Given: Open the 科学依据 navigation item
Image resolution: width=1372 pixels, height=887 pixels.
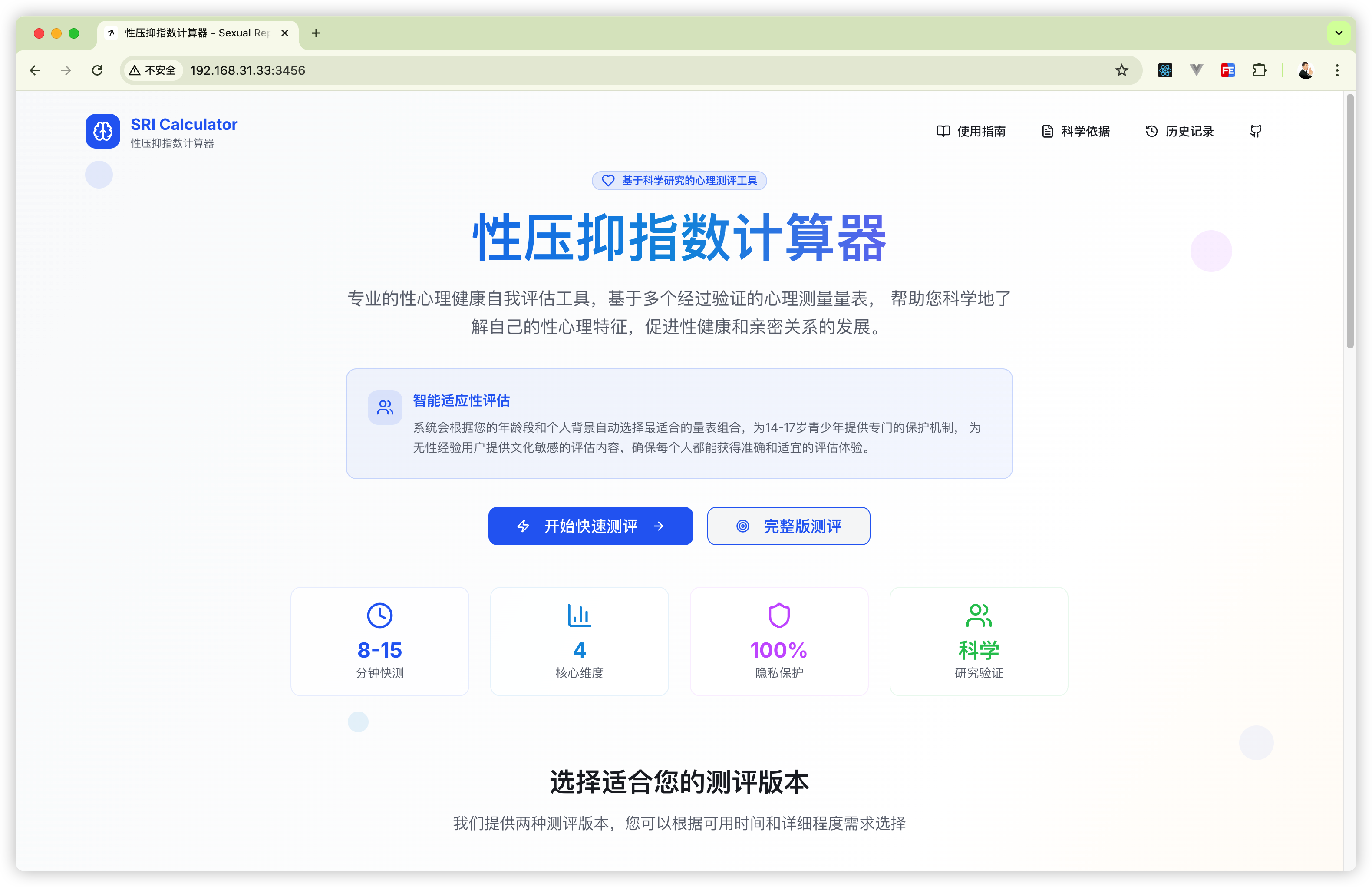Looking at the screenshot, I should click(1075, 131).
